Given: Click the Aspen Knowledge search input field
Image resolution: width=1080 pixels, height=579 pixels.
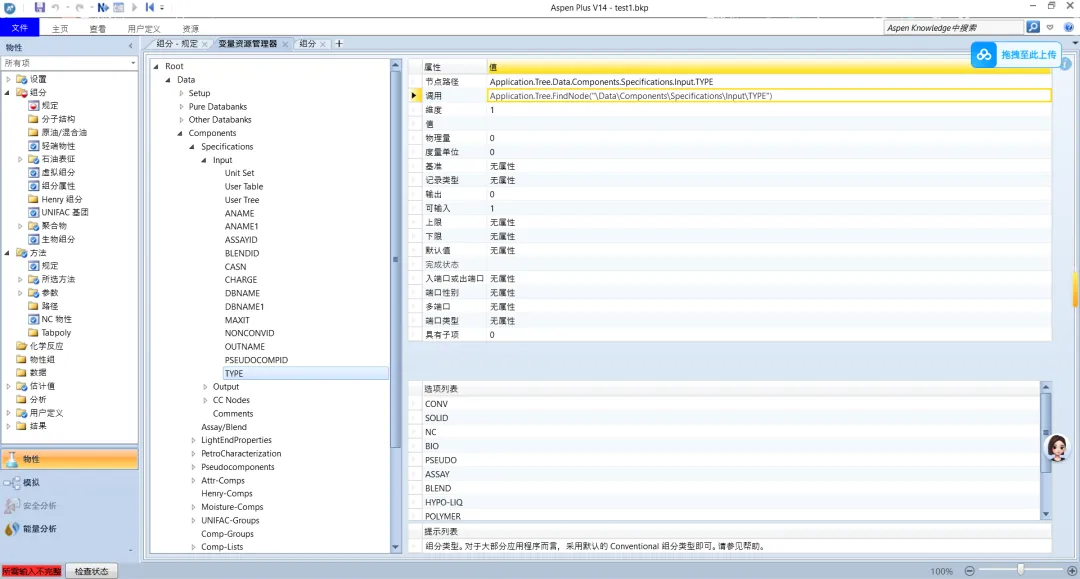Looking at the screenshot, I should (953, 28).
